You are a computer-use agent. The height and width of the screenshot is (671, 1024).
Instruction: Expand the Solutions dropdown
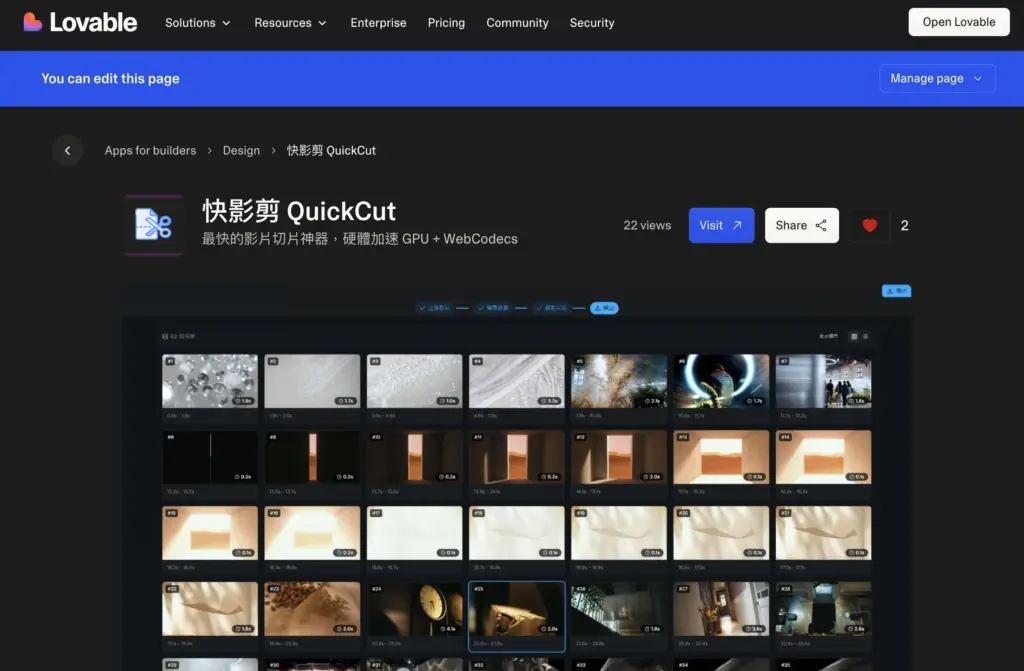point(197,22)
